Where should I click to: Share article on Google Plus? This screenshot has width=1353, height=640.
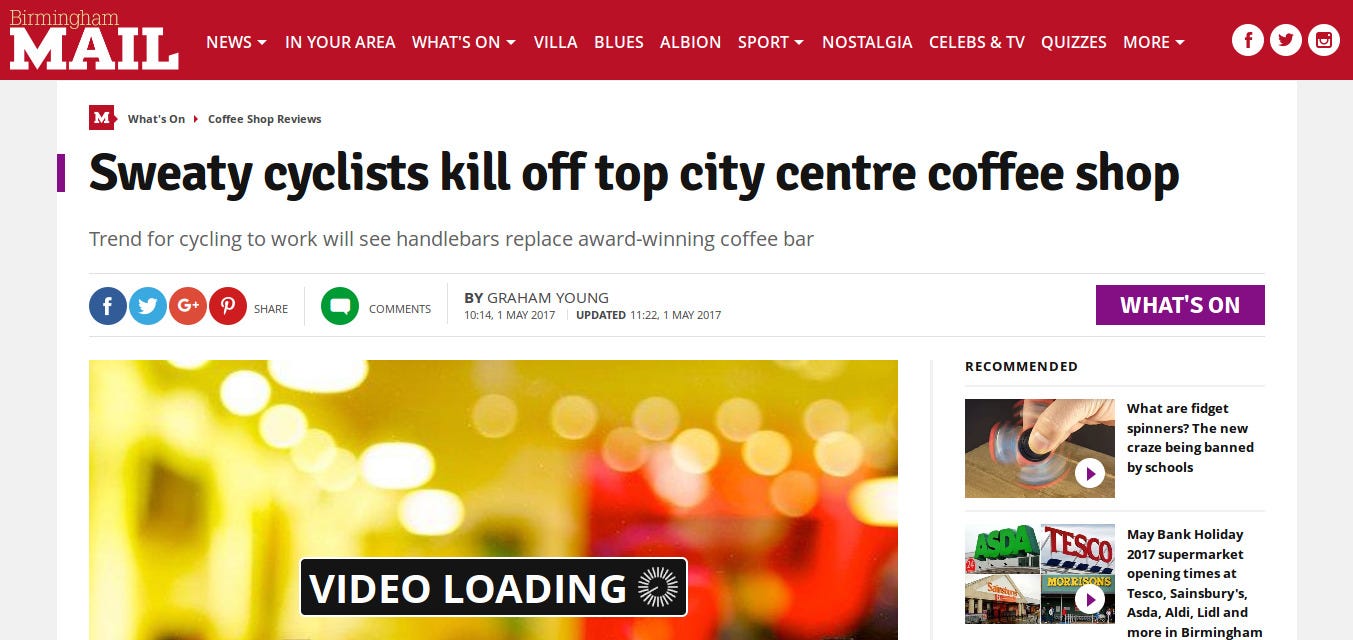click(x=188, y=306)
